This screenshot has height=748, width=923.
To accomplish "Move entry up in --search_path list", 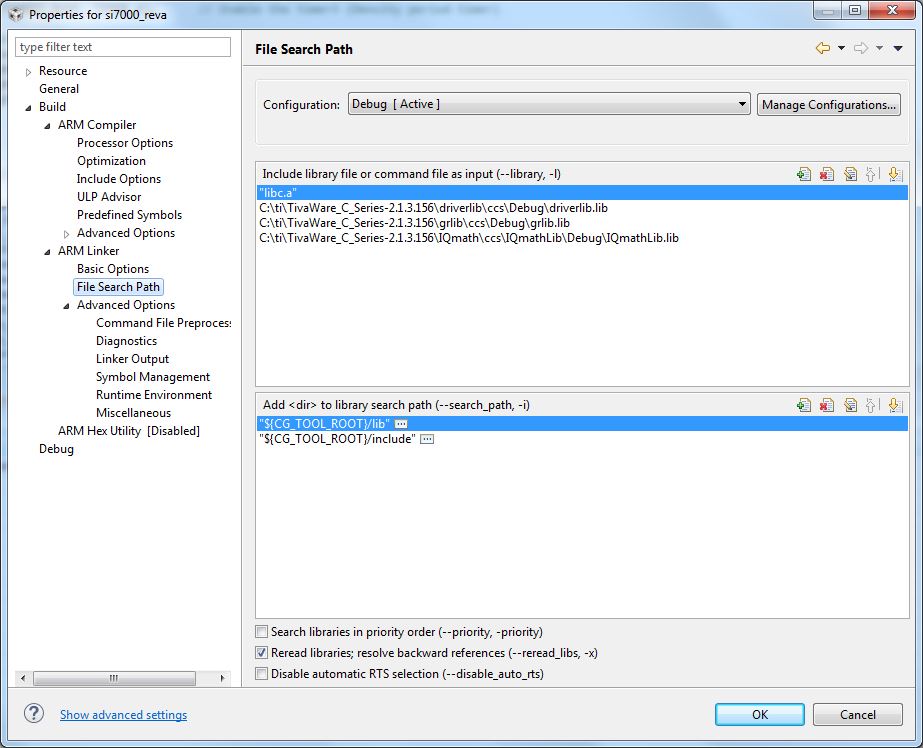I will coord(871,405).
